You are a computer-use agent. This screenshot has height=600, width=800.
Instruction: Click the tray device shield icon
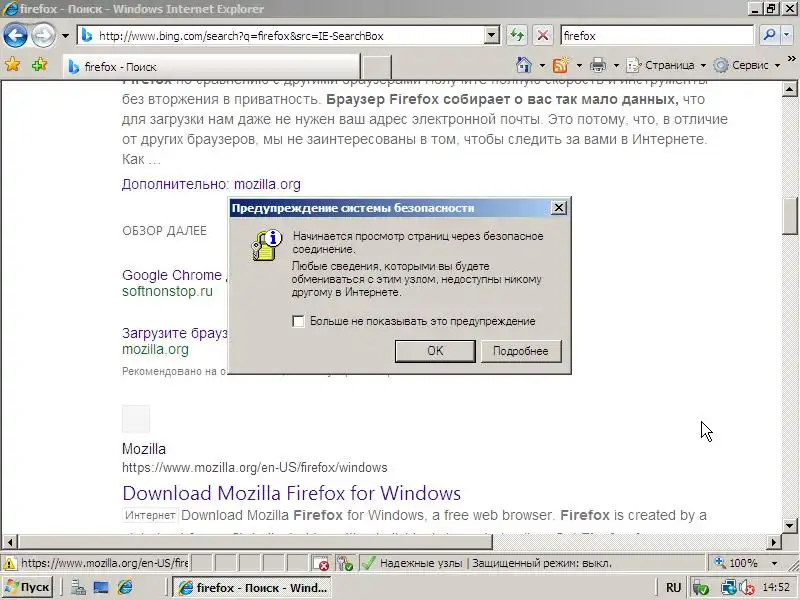pyautogui.click(x=702, y=588)
